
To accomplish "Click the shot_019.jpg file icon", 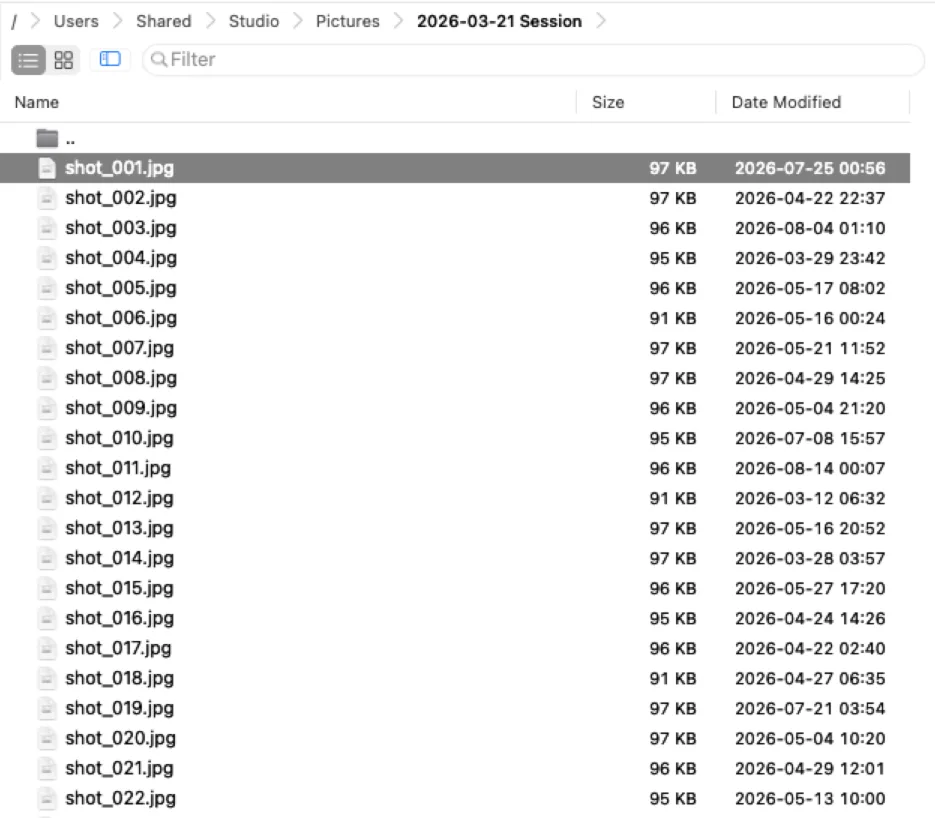I will (47, 708).
